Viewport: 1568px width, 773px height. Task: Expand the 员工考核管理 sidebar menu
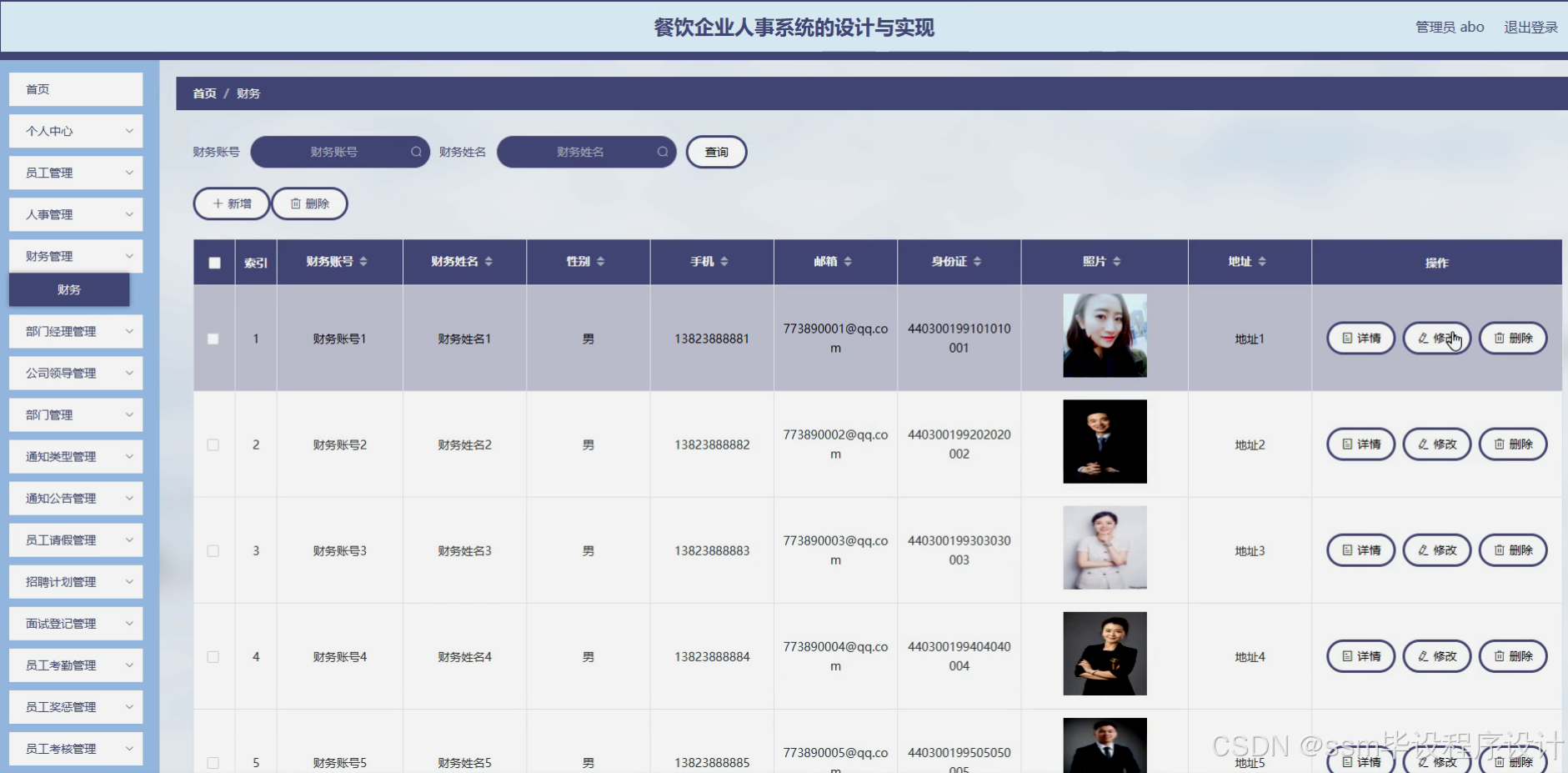[x=76, y=748]
